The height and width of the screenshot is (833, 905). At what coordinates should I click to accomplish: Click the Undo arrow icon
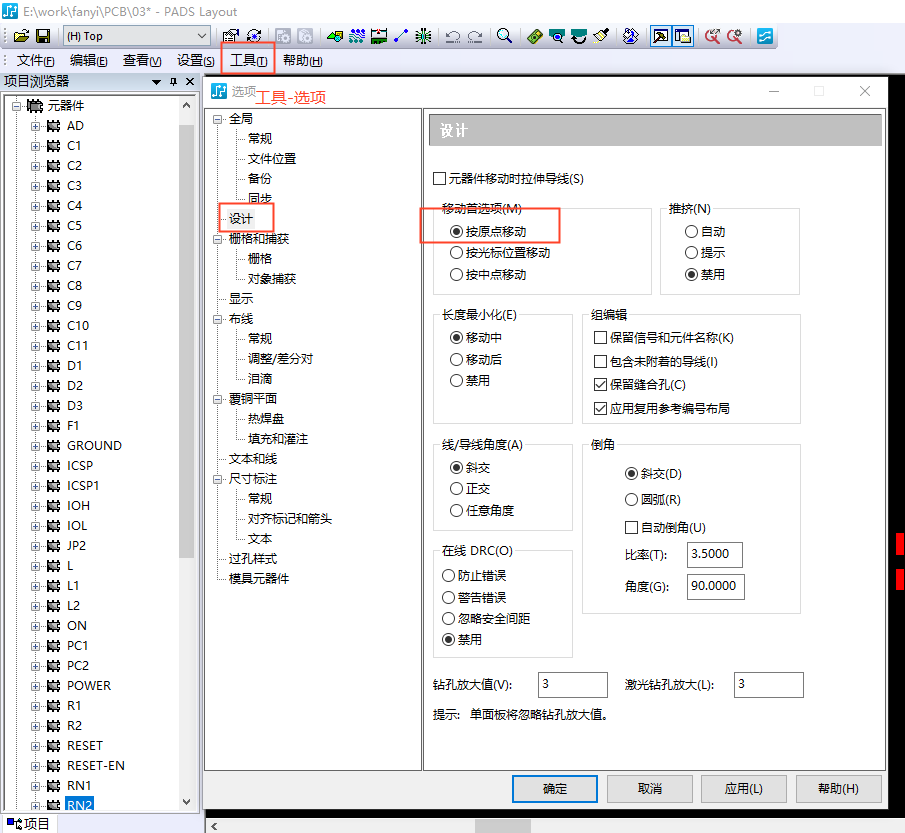[452, 35]
